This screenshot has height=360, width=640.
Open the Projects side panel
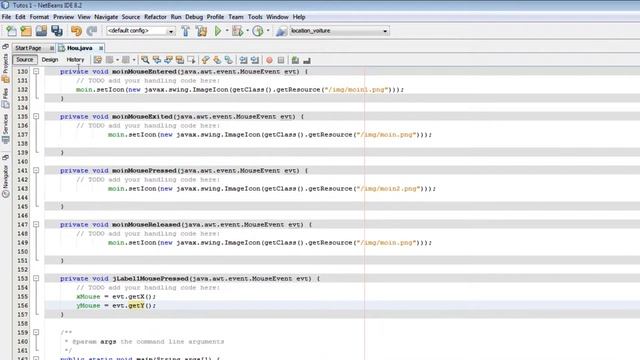click(5, 68)
